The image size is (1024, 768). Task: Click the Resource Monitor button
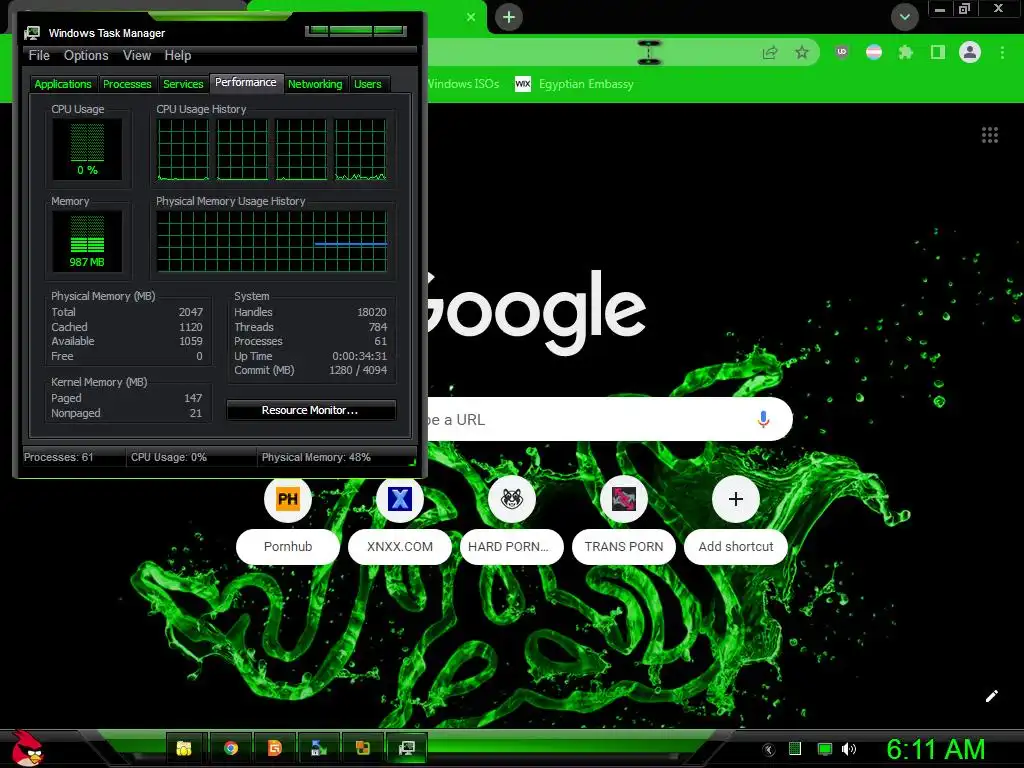coord(311,410)
